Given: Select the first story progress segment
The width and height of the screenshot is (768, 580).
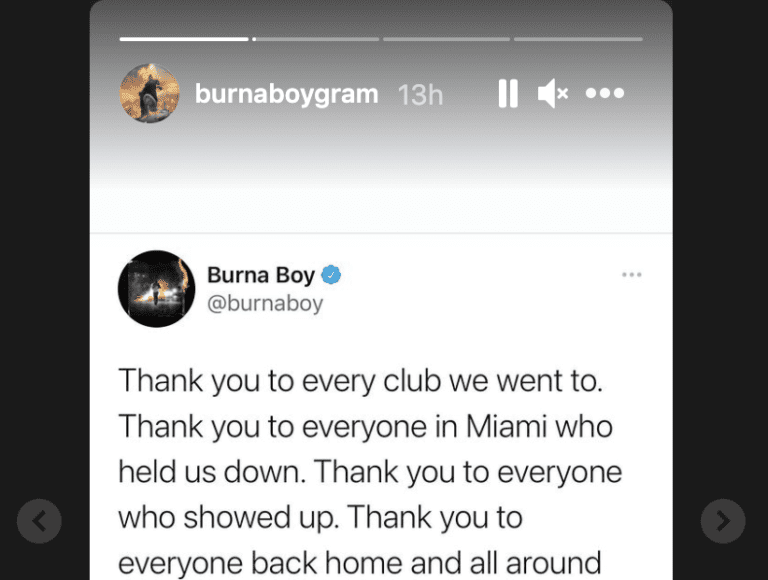Looking at the screenshot, I should [184, 39].
